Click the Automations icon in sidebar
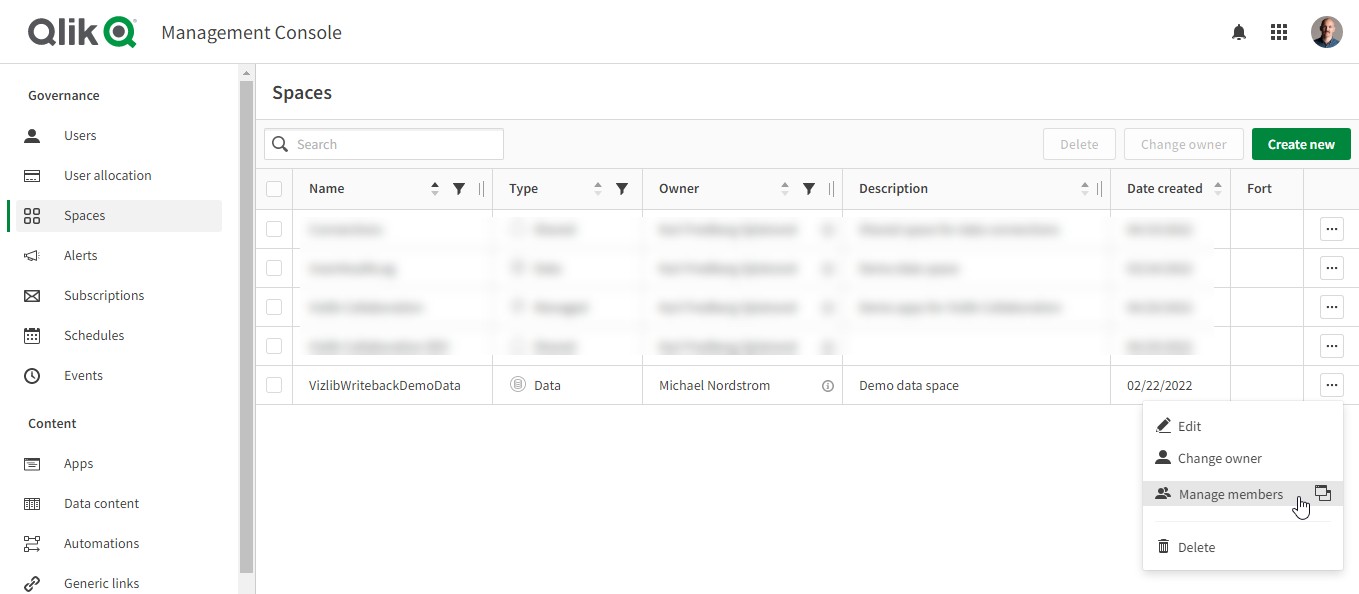1359x594 pixels. pyautogui.click(x=32, y=543)
